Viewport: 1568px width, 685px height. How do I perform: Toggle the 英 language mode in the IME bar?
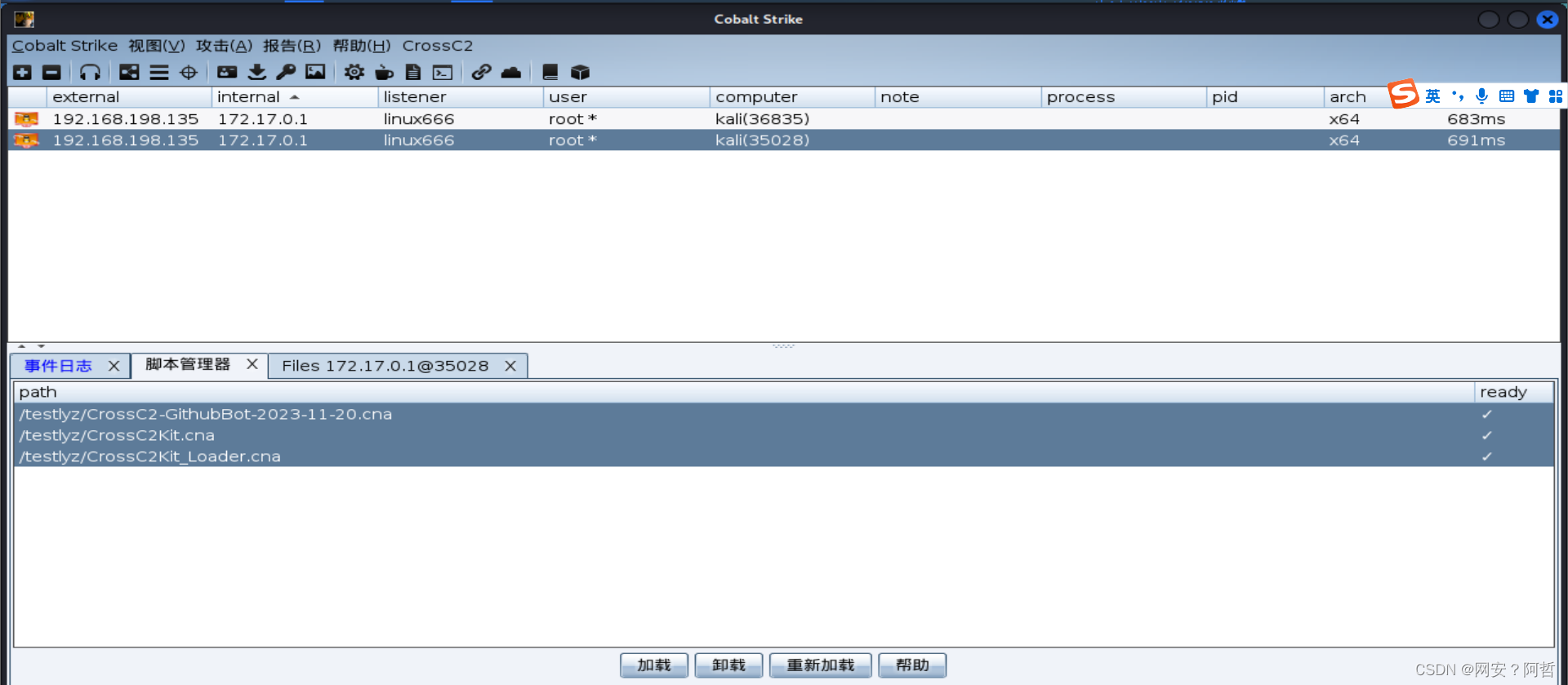coord(1433,96)
